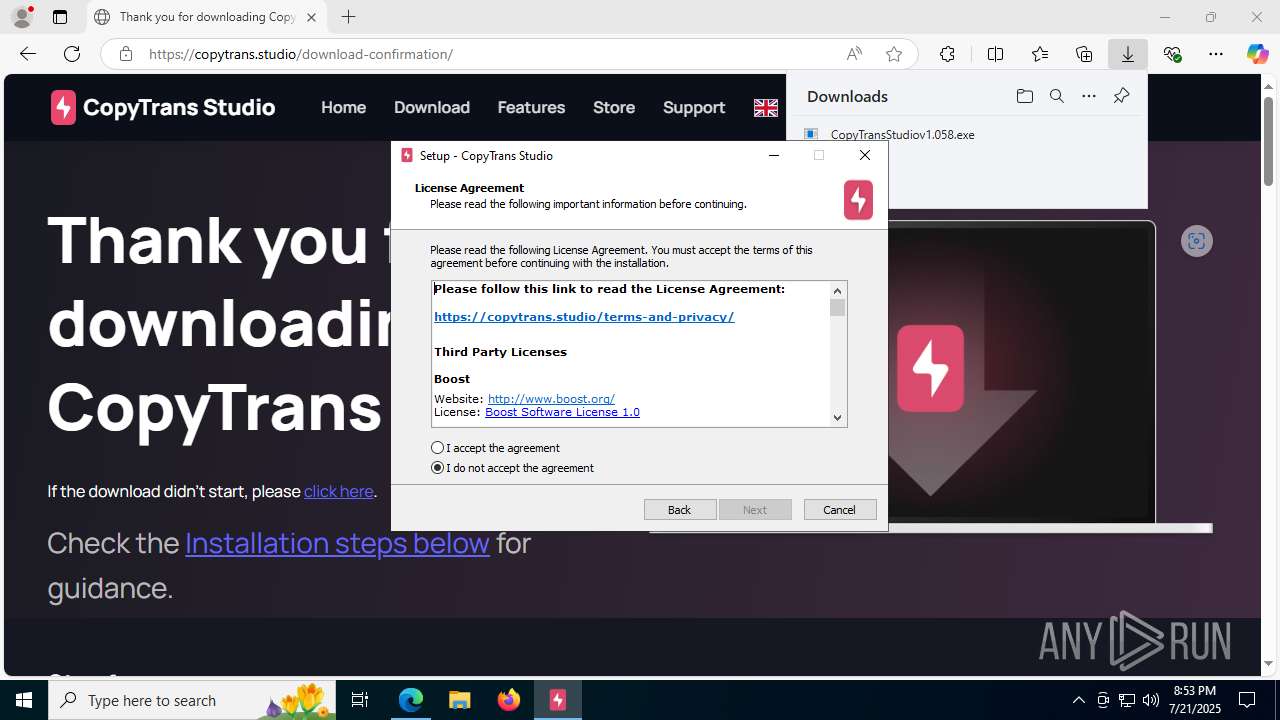Screen dimensions: 1280x720
Task: Open a new browser tab
Action: [348, 17]
